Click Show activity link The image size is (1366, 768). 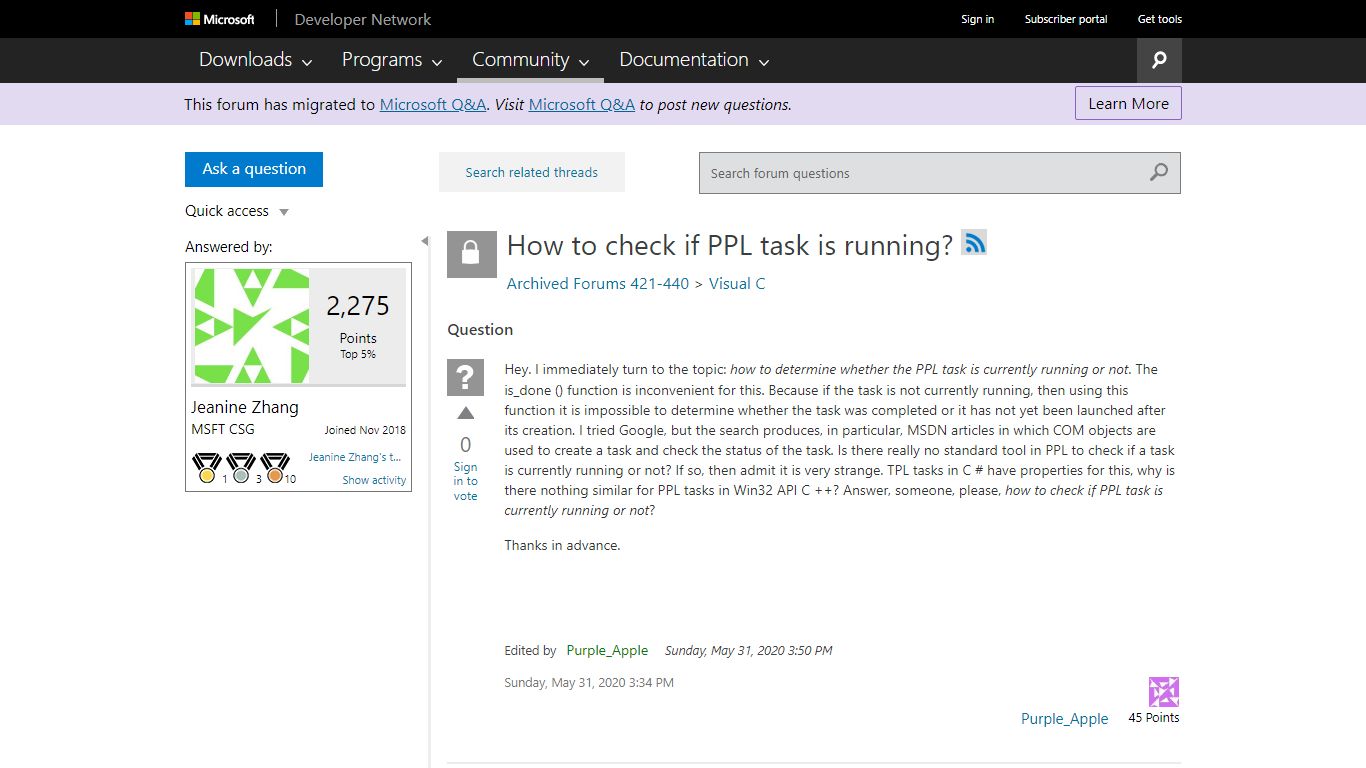374,480
